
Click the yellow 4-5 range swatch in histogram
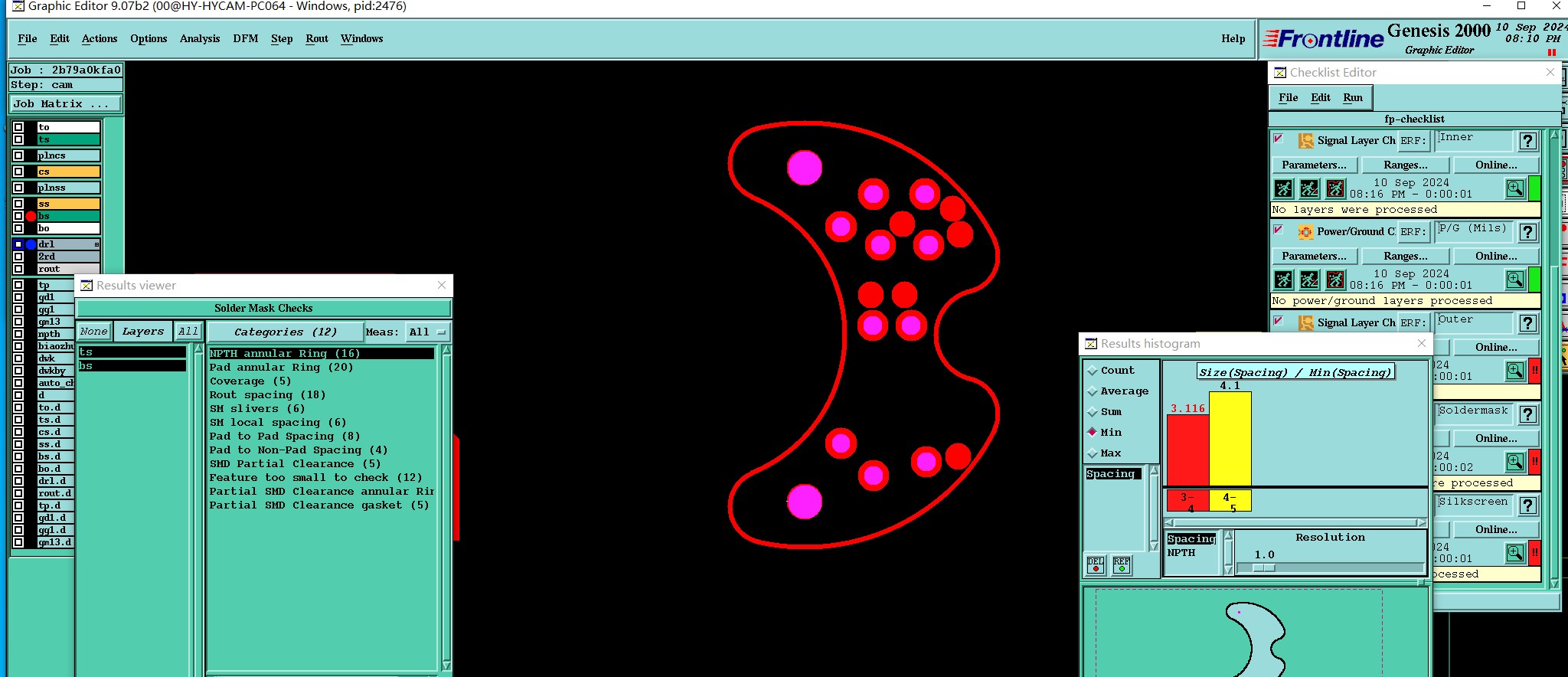(x=1230, y=501)
